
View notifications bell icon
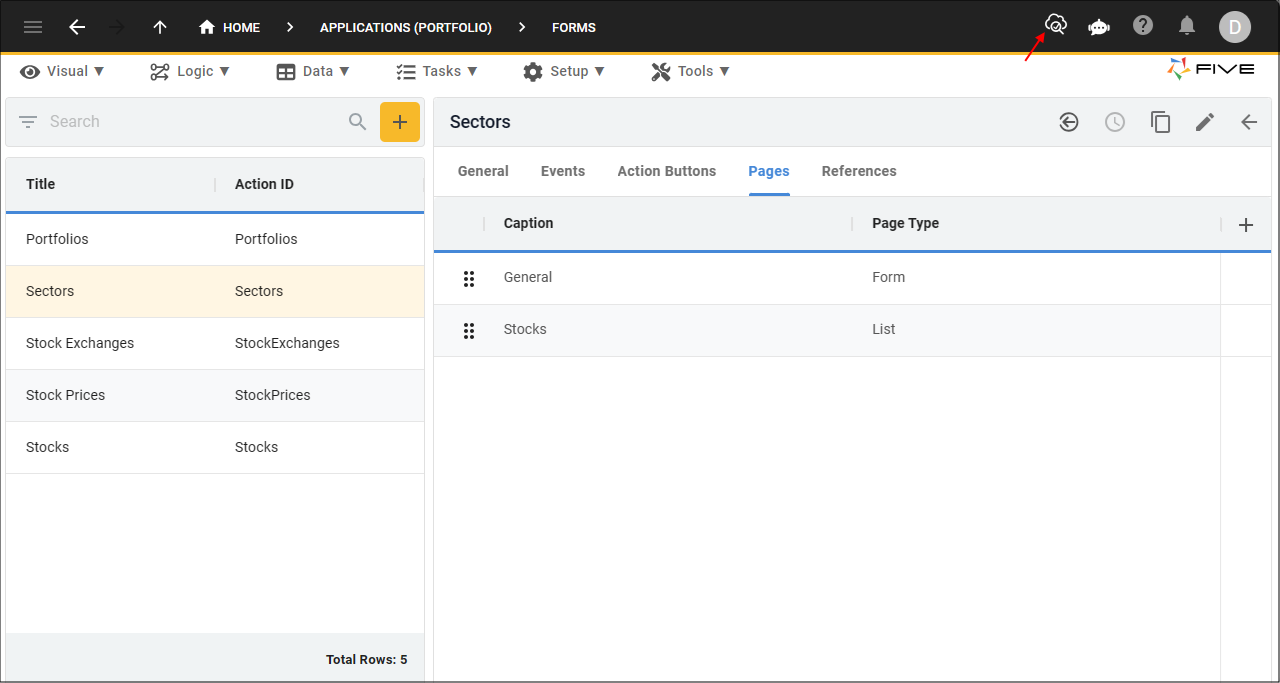coord(1187,25)
